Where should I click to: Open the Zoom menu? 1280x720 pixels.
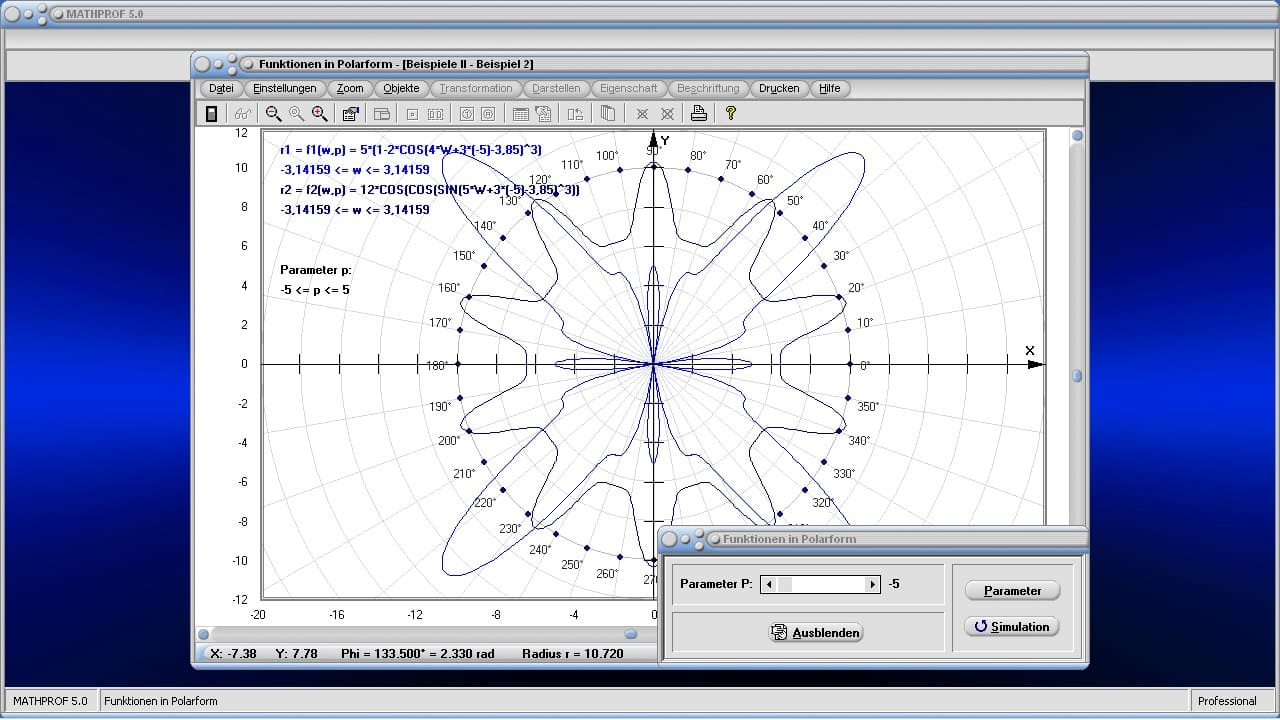pos(350,88)
